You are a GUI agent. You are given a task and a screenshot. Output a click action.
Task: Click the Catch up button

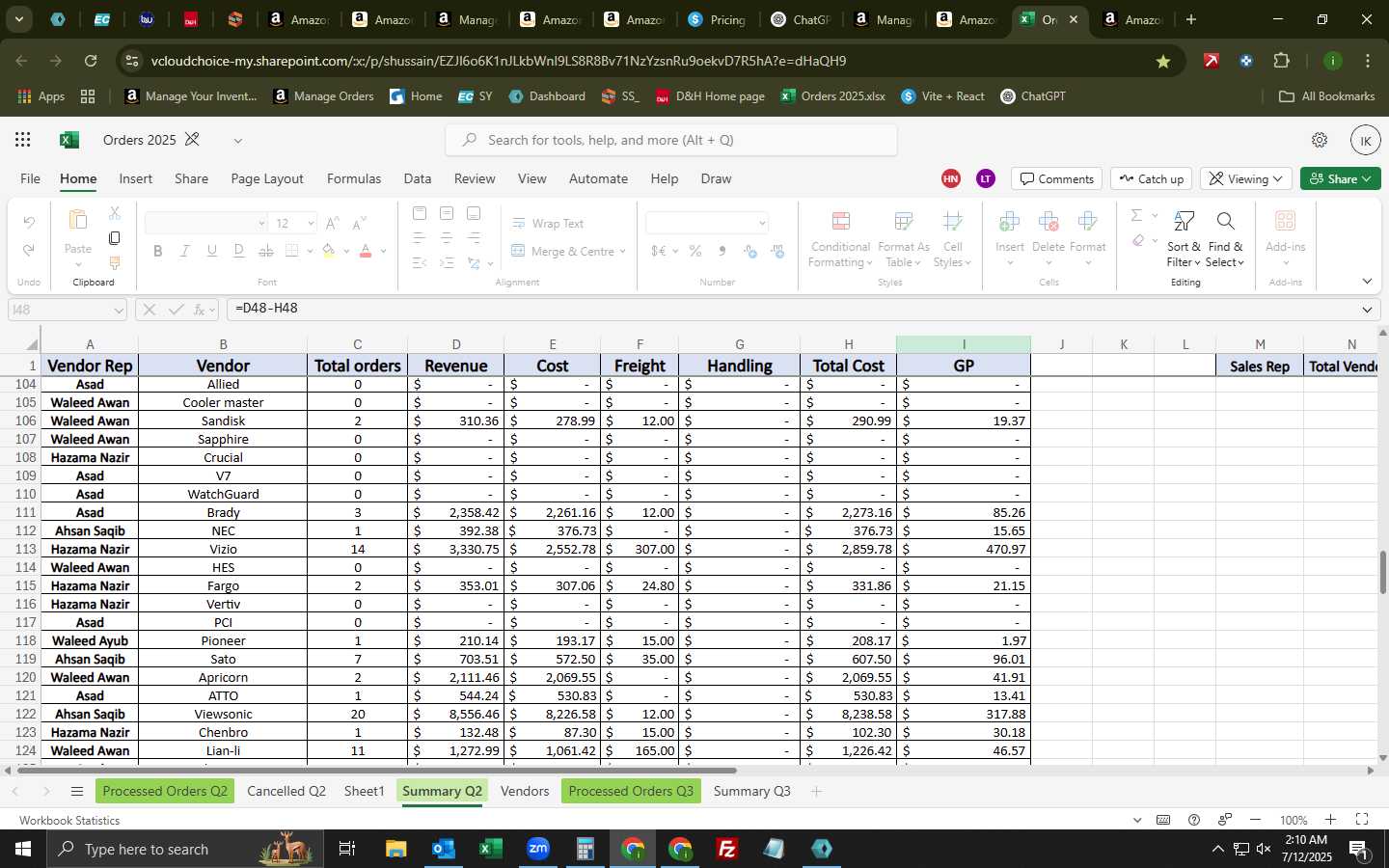(x=1151, y=179)
